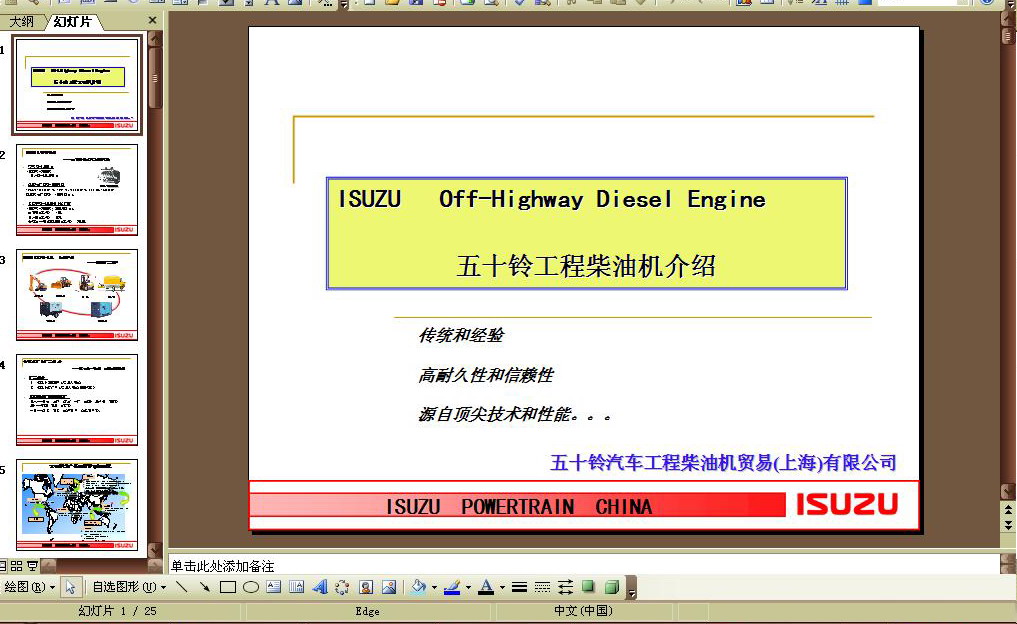
Task: Select slide 4 thumbnail
Action: 77,400
